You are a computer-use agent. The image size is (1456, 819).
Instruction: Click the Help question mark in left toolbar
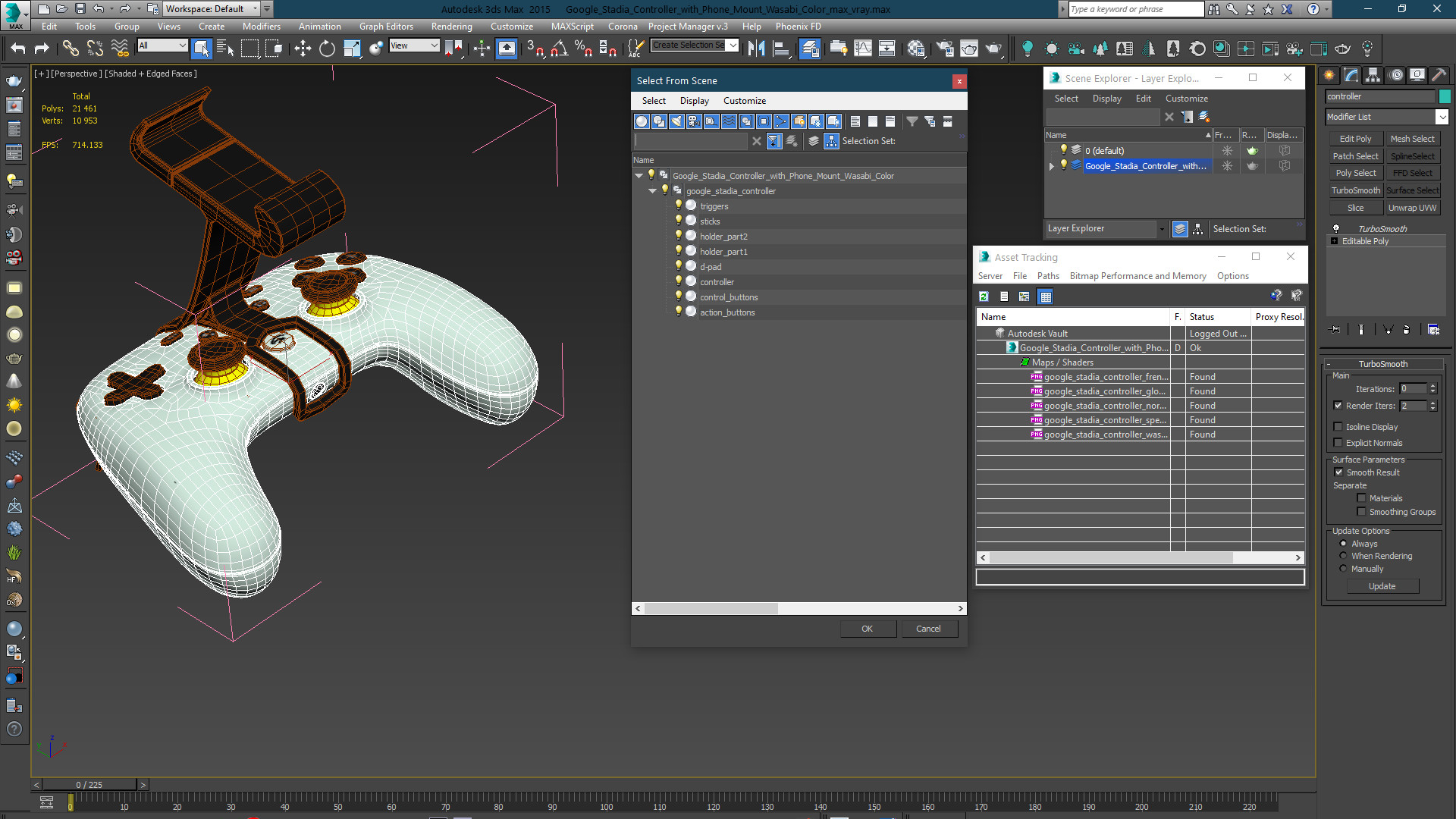pyautogui.click(x=14, y=729)
